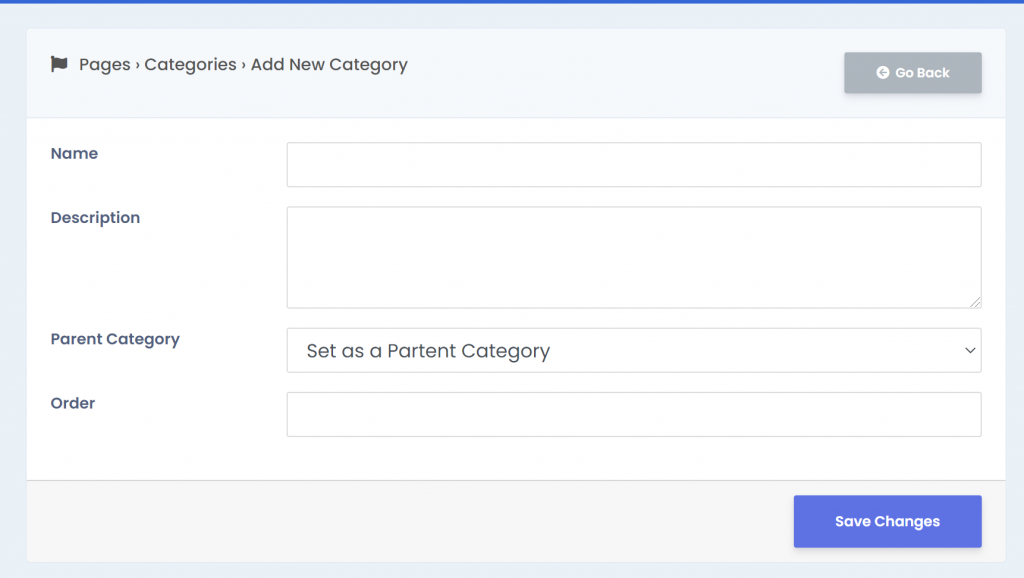Open the Parent Category dropdown
The image size is (1024, 578).
coord(633,350)
